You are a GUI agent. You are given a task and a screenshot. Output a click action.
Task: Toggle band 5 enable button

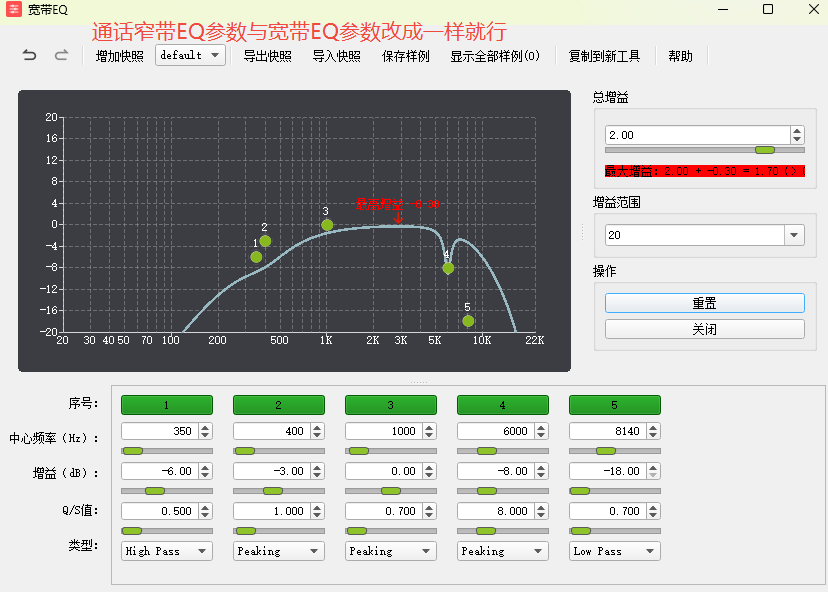[615, 405]
